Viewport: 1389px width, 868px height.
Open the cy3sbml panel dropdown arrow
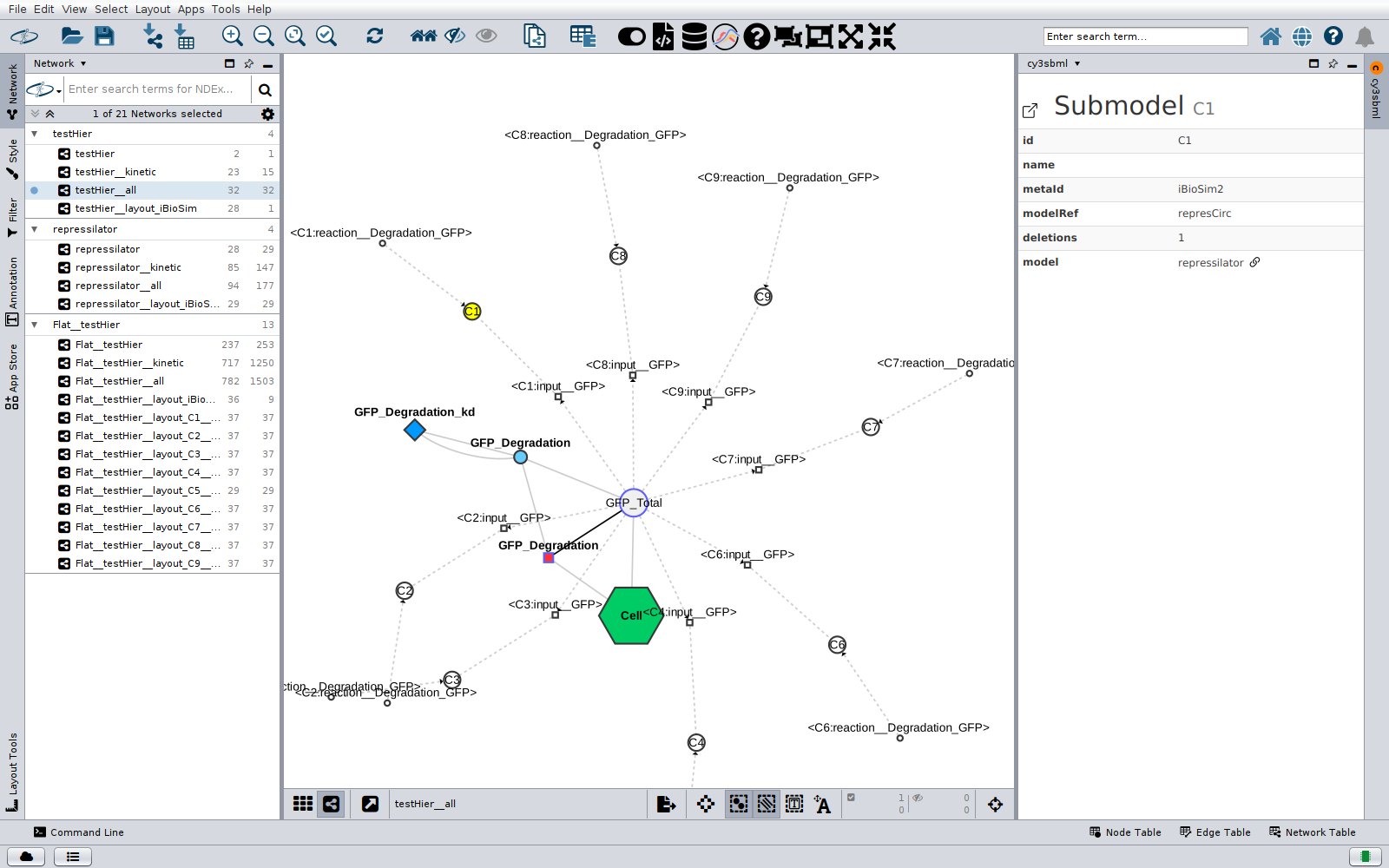tap(1077, 63)
